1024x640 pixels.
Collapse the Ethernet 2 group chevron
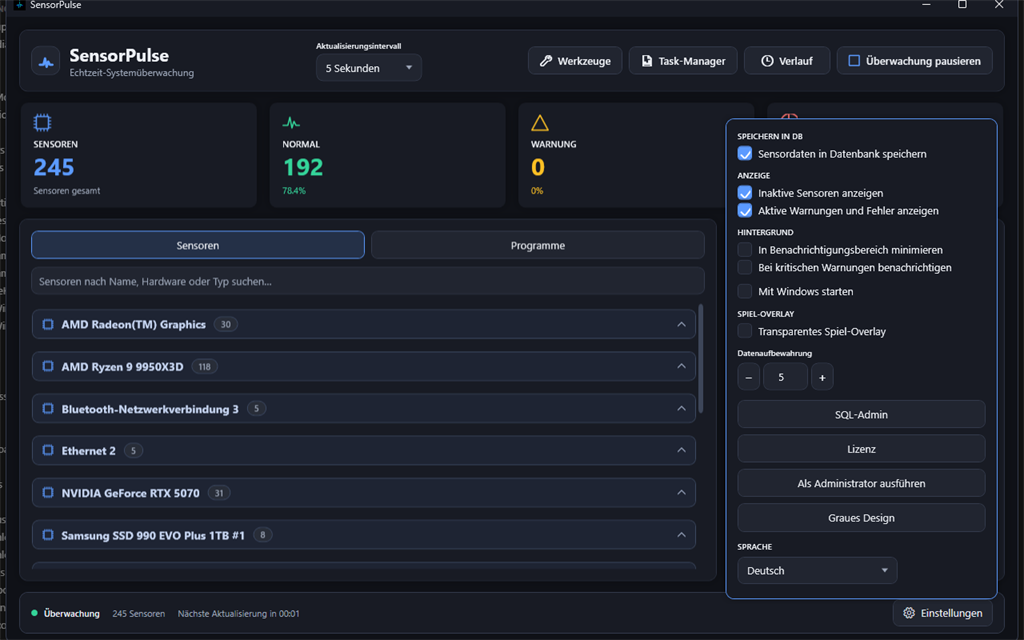681,450
